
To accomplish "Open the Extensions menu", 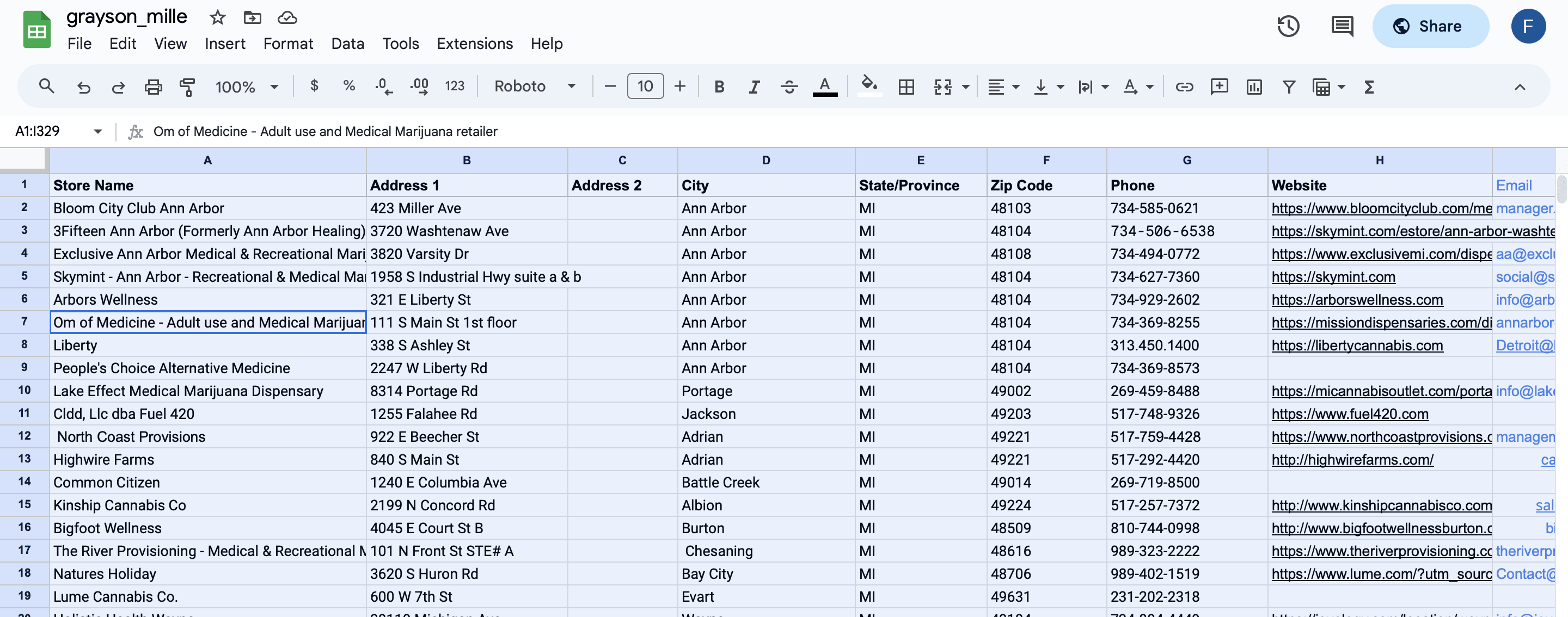I will [x=475, y=45].
